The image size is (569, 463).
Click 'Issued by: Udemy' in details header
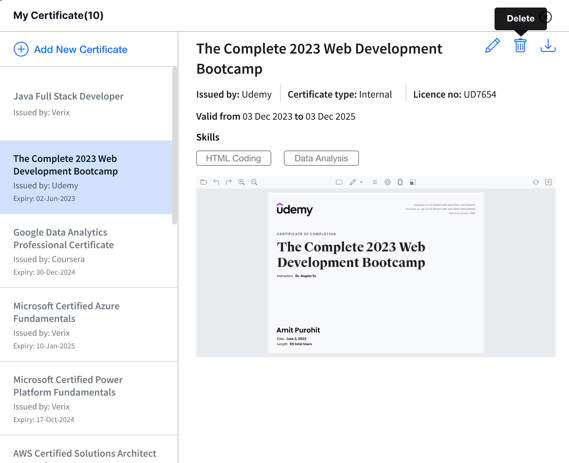[234, 95]
